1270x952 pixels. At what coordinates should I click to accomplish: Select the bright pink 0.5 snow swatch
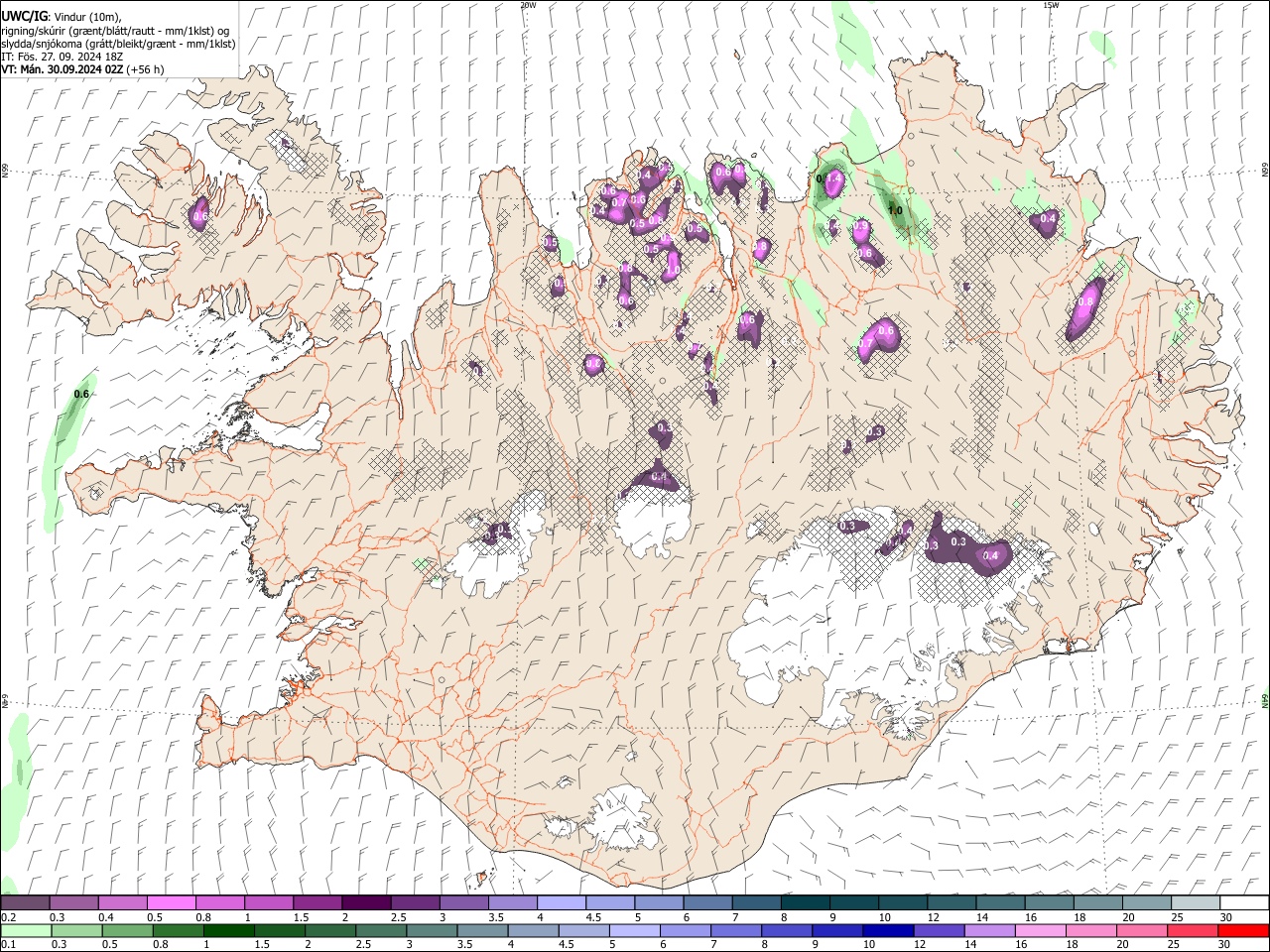pos(171,902)
